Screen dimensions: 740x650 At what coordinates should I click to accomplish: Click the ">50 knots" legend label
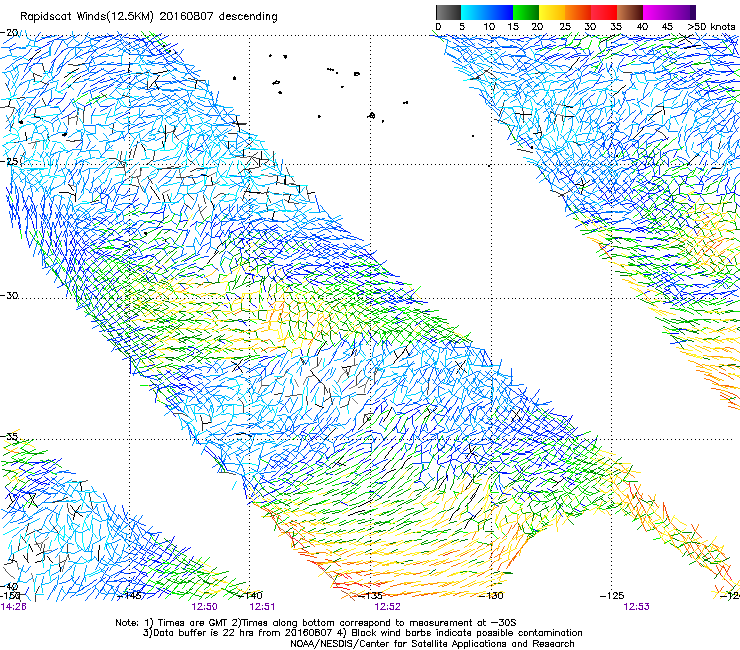711,27
